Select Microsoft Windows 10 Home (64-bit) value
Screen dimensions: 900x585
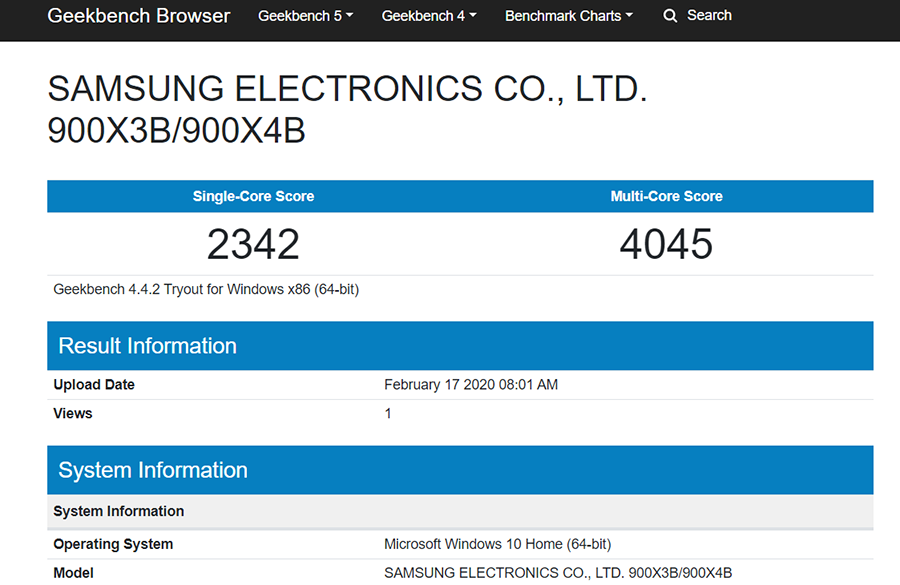pos(498,544)
